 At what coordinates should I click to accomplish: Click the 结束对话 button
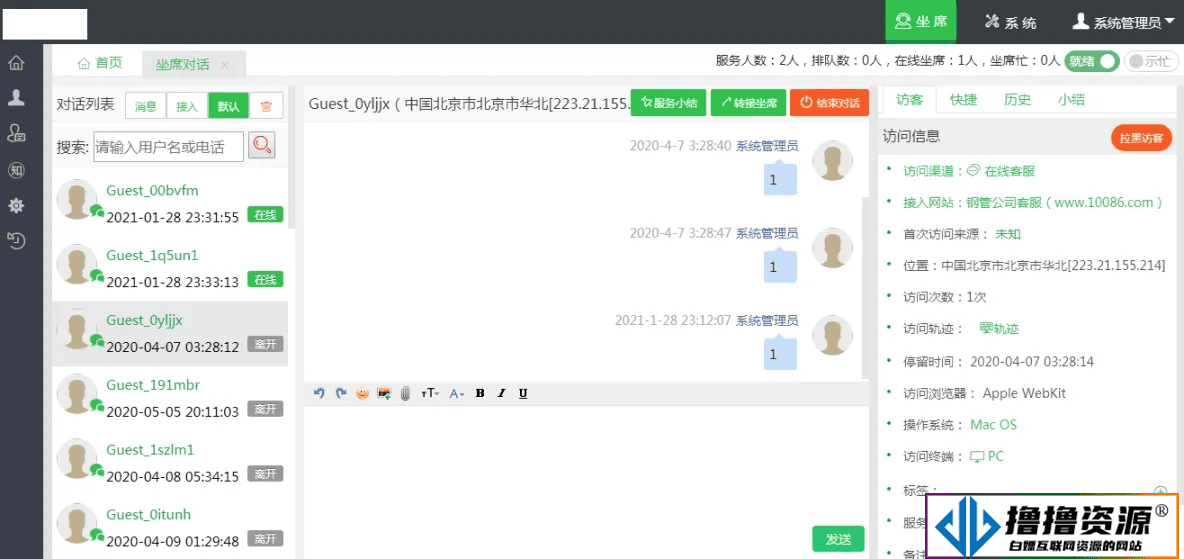830,103
